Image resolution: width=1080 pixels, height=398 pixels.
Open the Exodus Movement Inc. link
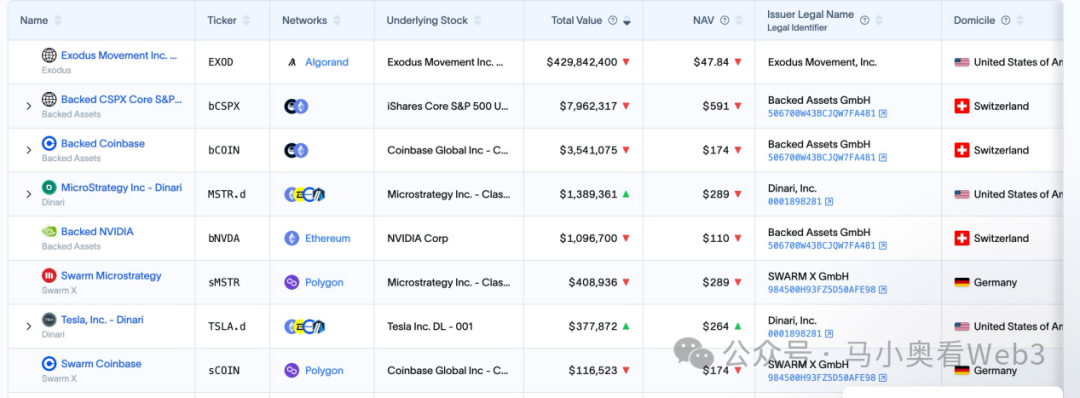pyautogui.click(x=119, y=55)
